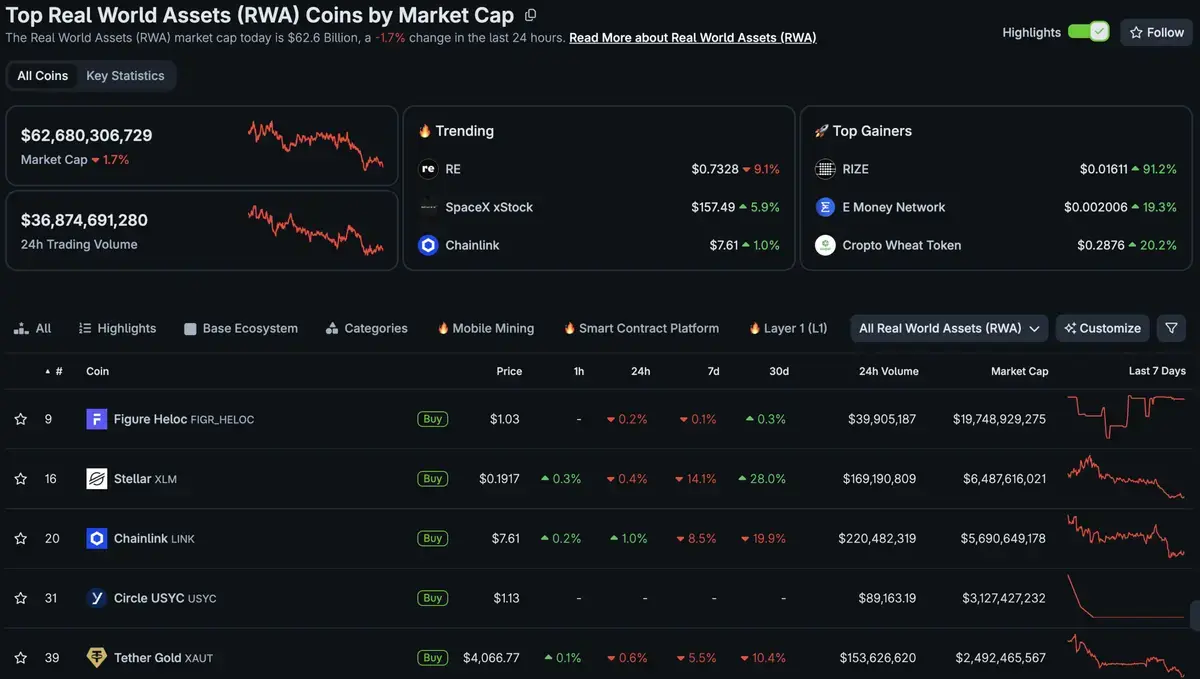The width and height of the screenshot is (1200, 679).
Task: Click the vertical scrollbar handle at right edge
Action: coord(1195,613)
